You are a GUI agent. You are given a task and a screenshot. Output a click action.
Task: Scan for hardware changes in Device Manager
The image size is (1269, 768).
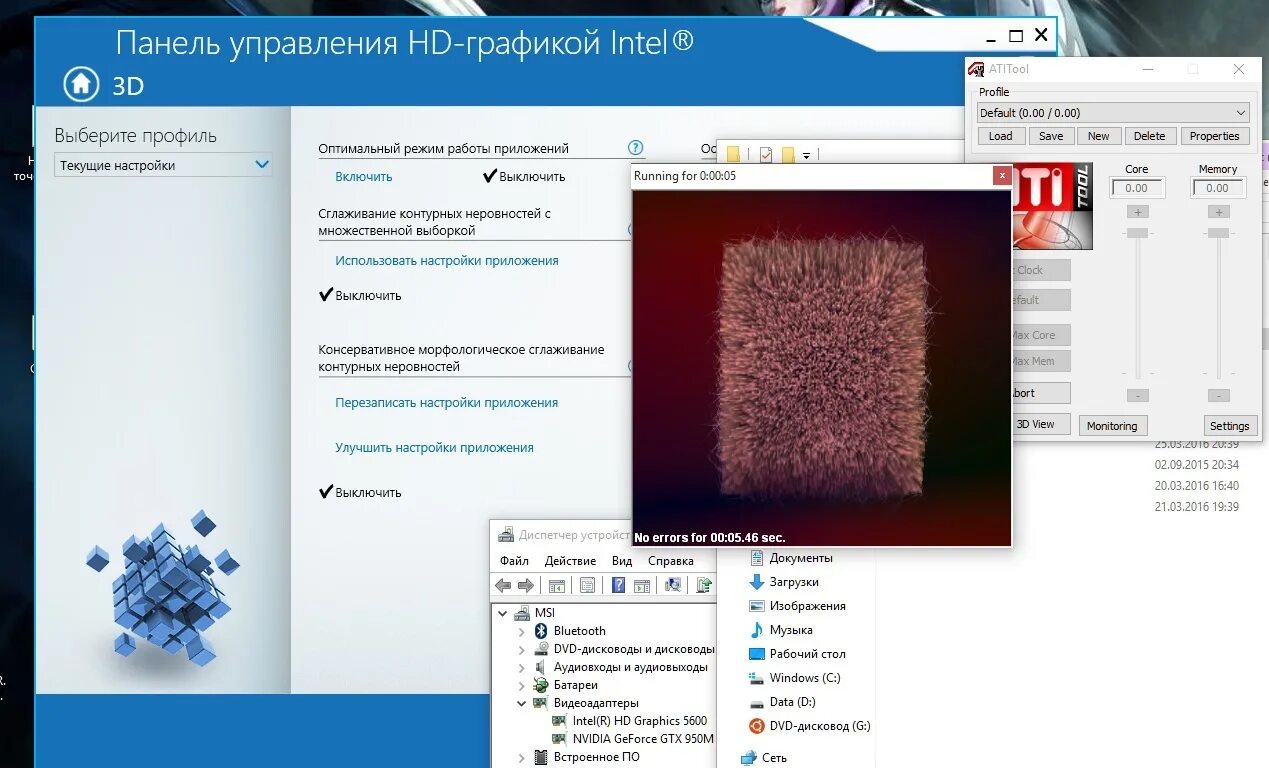[673, 586]
